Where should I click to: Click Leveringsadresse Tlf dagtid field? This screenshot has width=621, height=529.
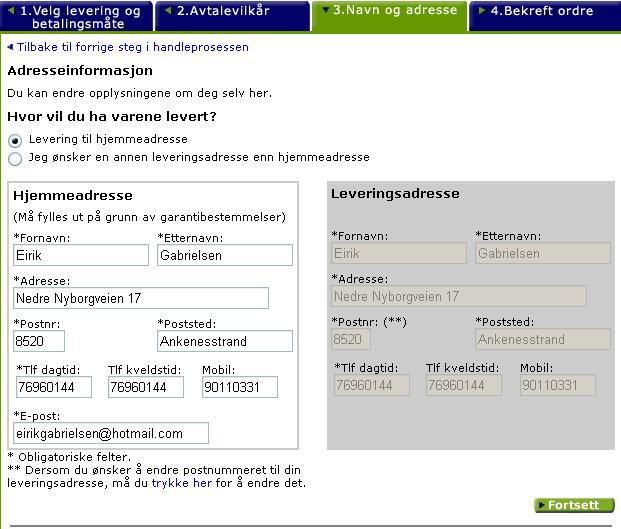372,385
